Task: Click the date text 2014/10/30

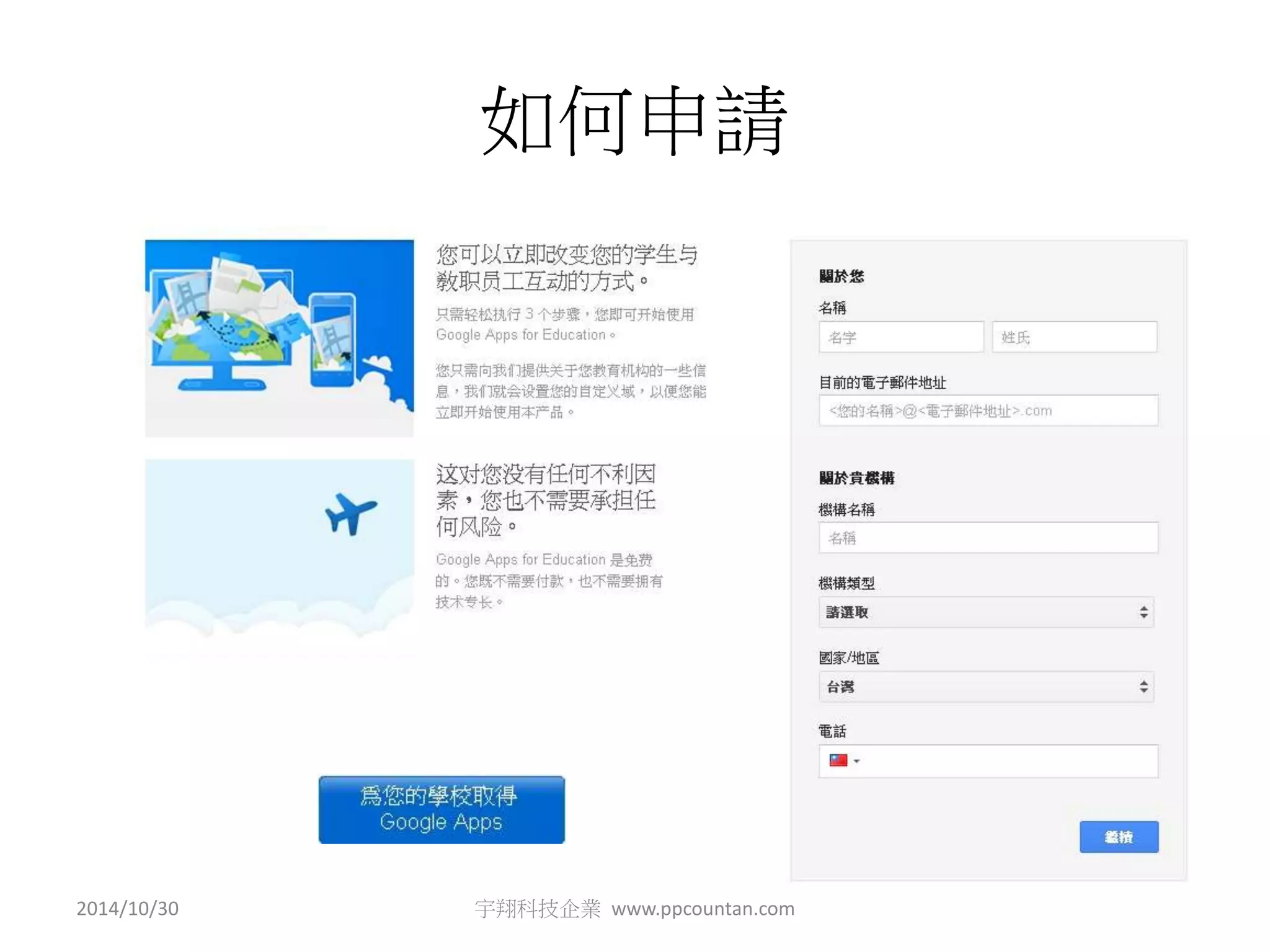Action: click(x=128, y=909)
